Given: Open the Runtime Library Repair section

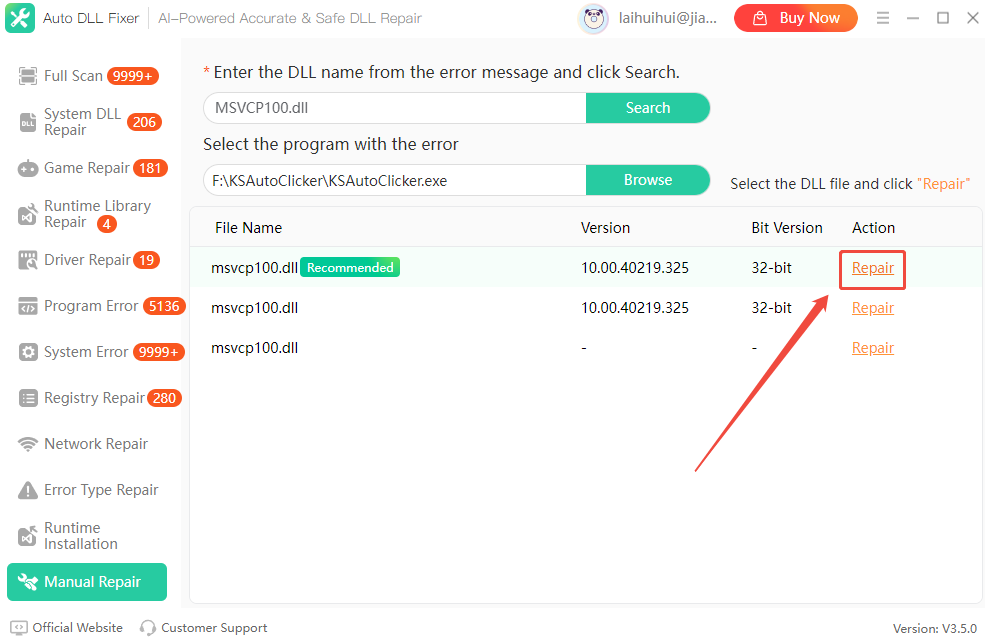Looking at the screenshot, I should pyautogui.click(x=97, y=214).
